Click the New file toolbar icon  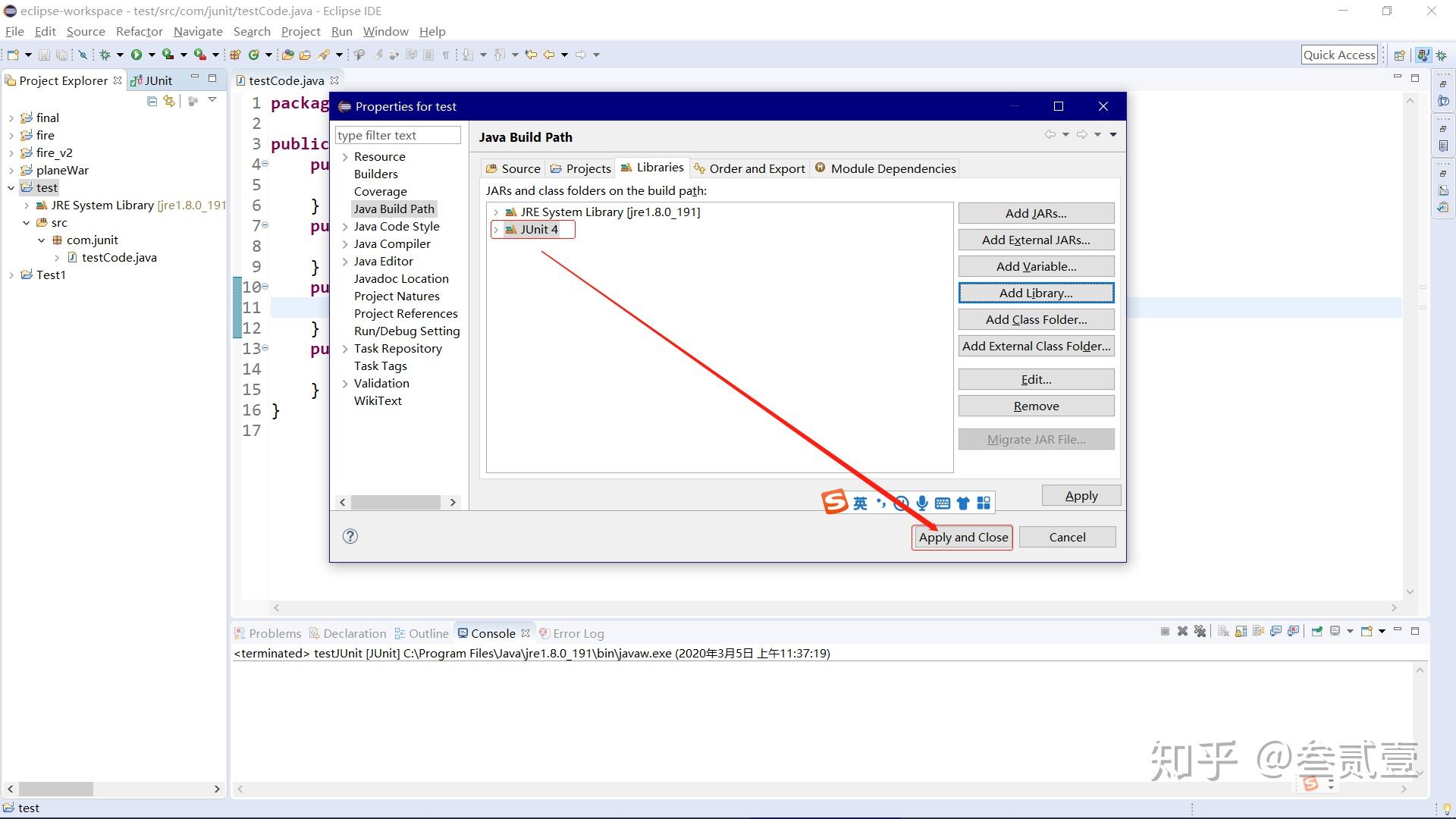click(x=13, y=55)
